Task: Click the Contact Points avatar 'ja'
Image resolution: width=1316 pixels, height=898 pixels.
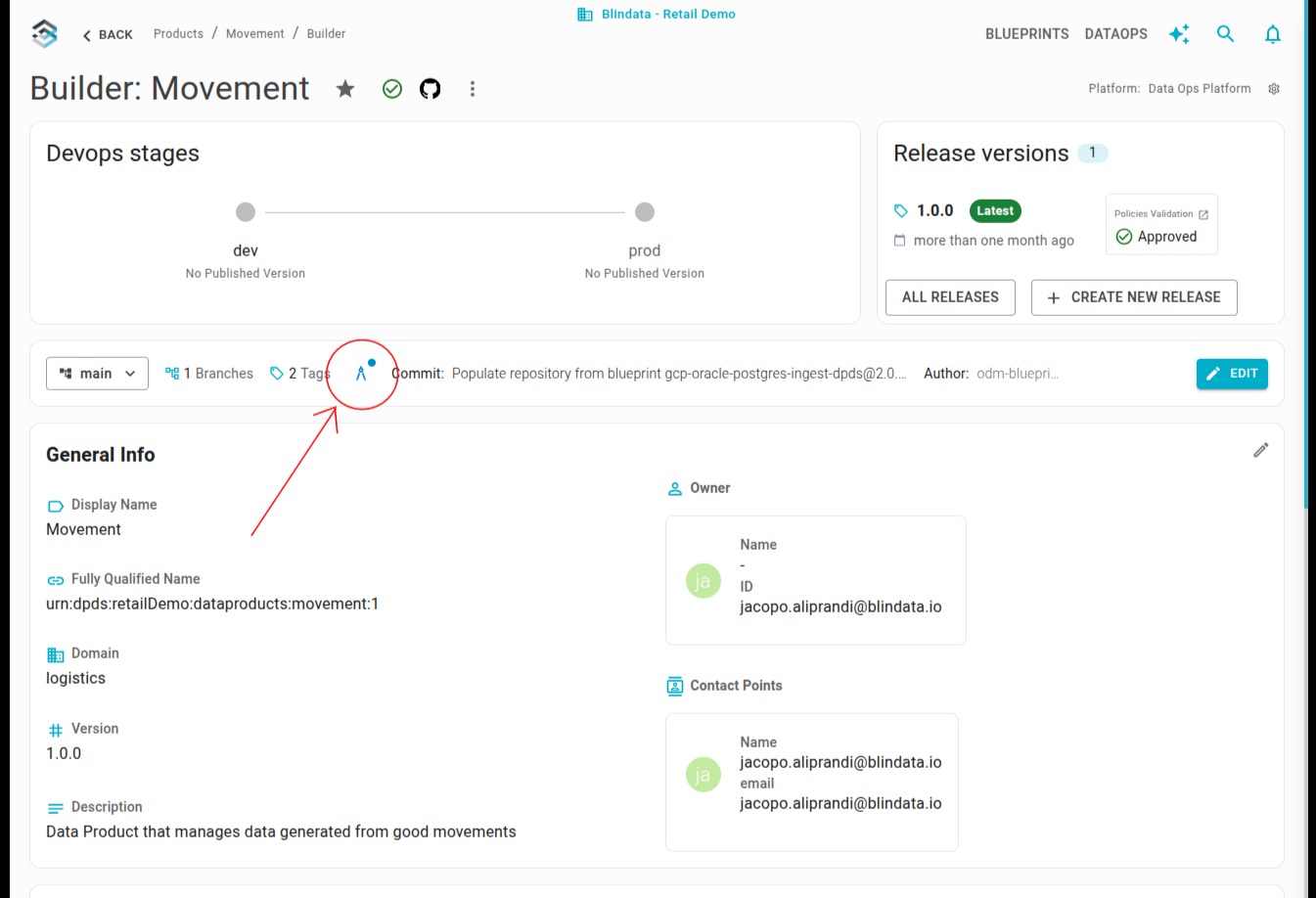Action: click(x=703, y=775)
